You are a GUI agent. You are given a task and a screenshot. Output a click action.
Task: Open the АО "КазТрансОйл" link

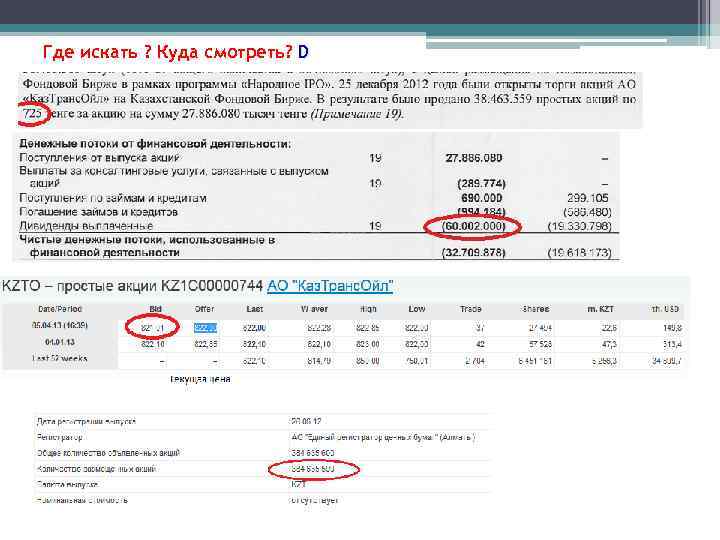tap(330, 286)
